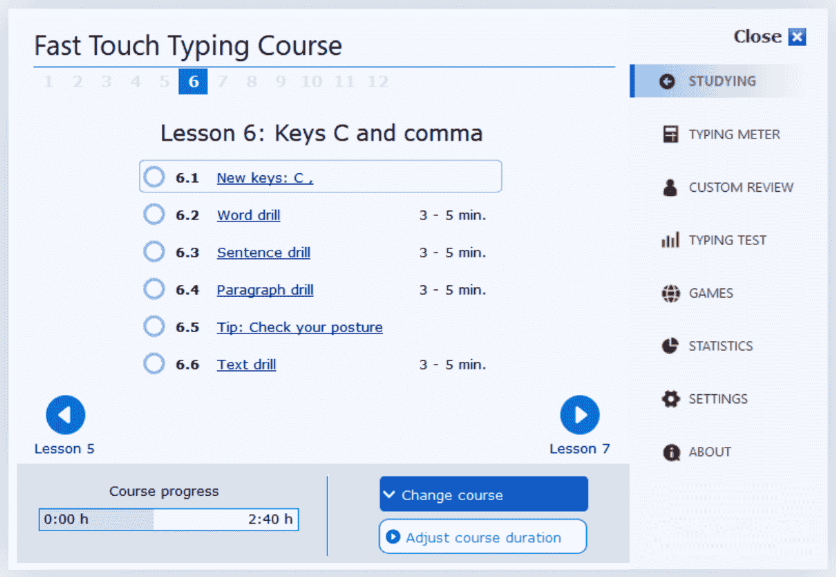Click the Statistics pie chart icon
This screenshot has height=577, width=836.
[670, 346]
